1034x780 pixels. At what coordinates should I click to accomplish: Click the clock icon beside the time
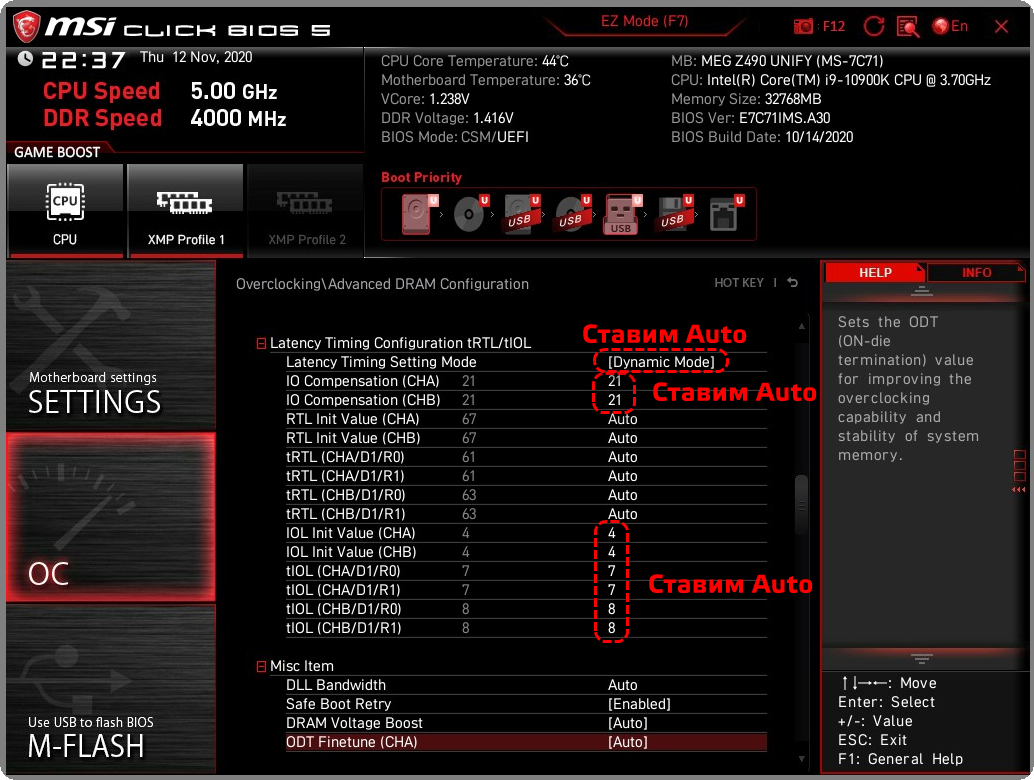click(x=25, y=59)
